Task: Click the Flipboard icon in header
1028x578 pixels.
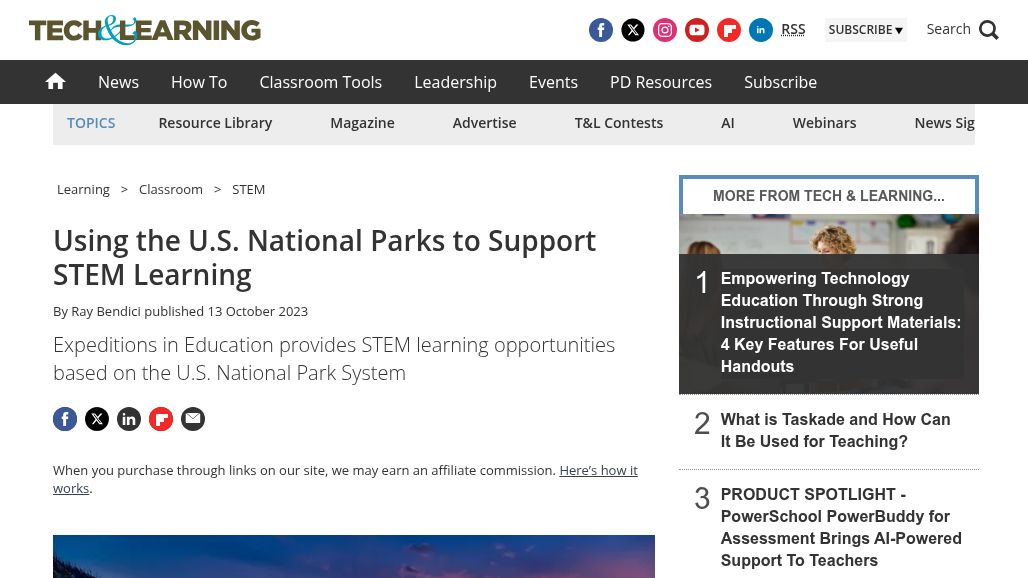Action: 729,30
